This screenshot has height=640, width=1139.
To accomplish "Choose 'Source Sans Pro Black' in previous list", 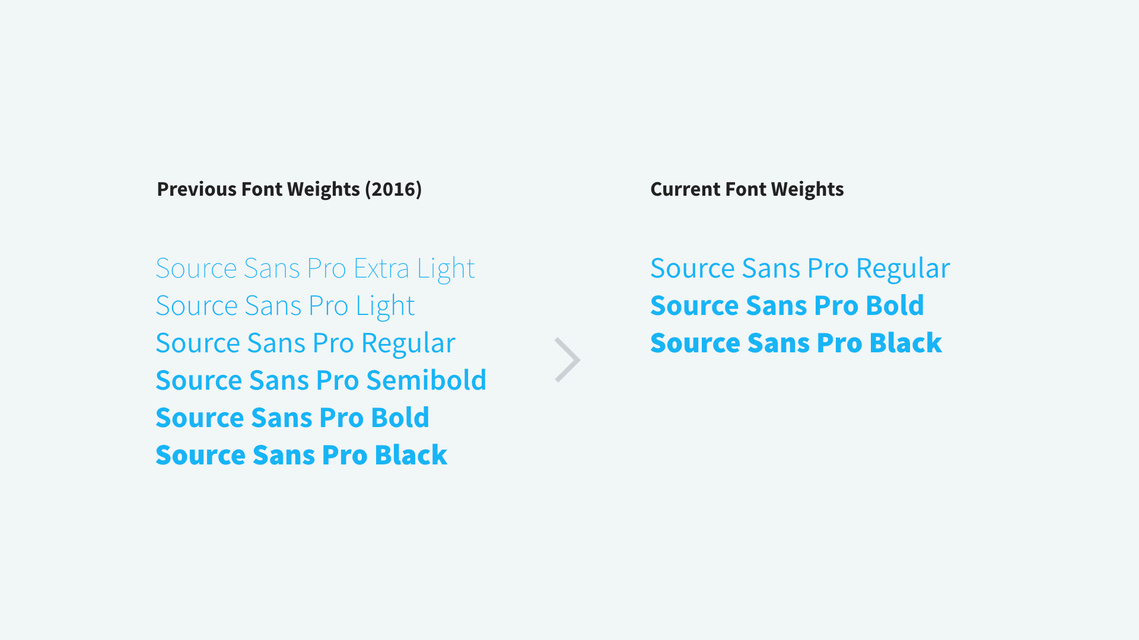I will point(301,455).
